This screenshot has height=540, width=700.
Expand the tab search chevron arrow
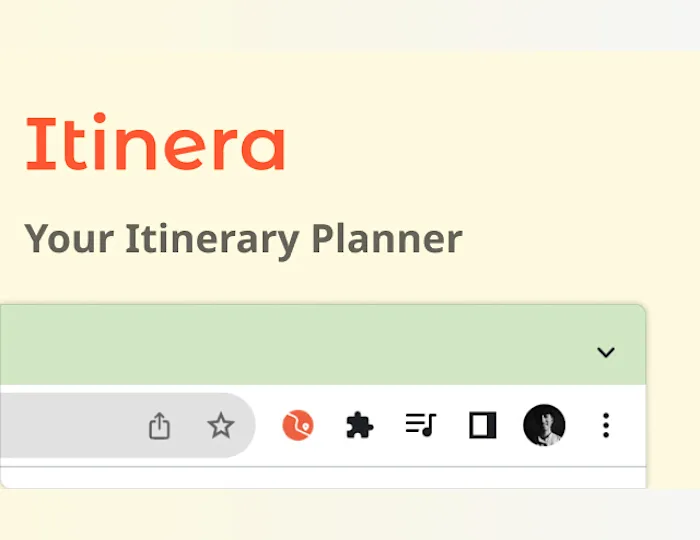[x=606, y=352]
